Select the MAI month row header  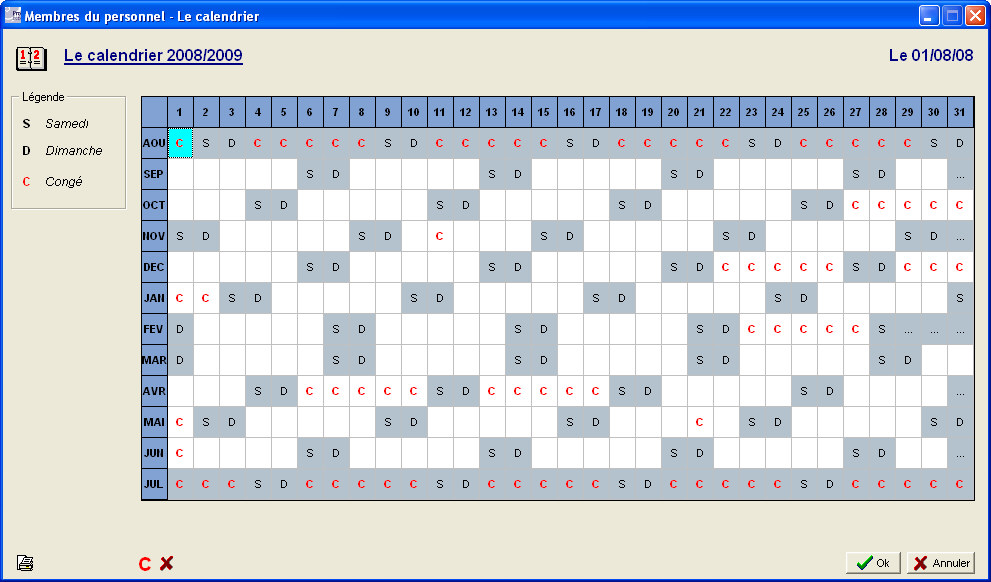coord(154,422)
